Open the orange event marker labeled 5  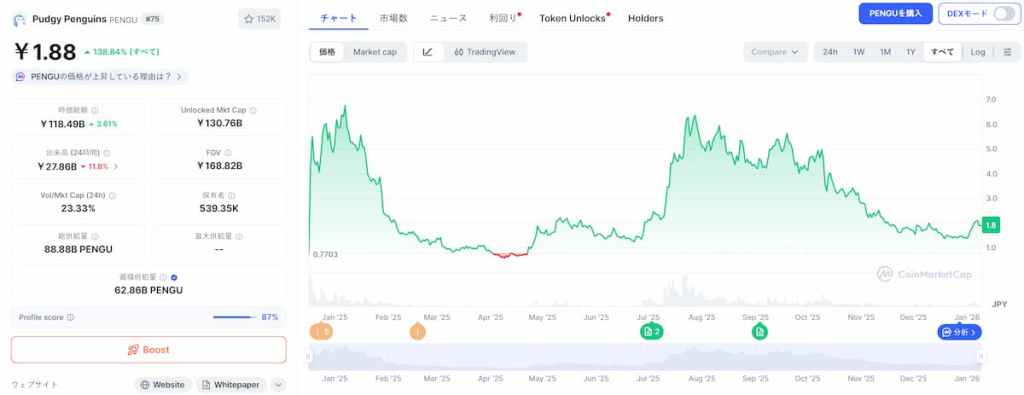pos(321,332)
